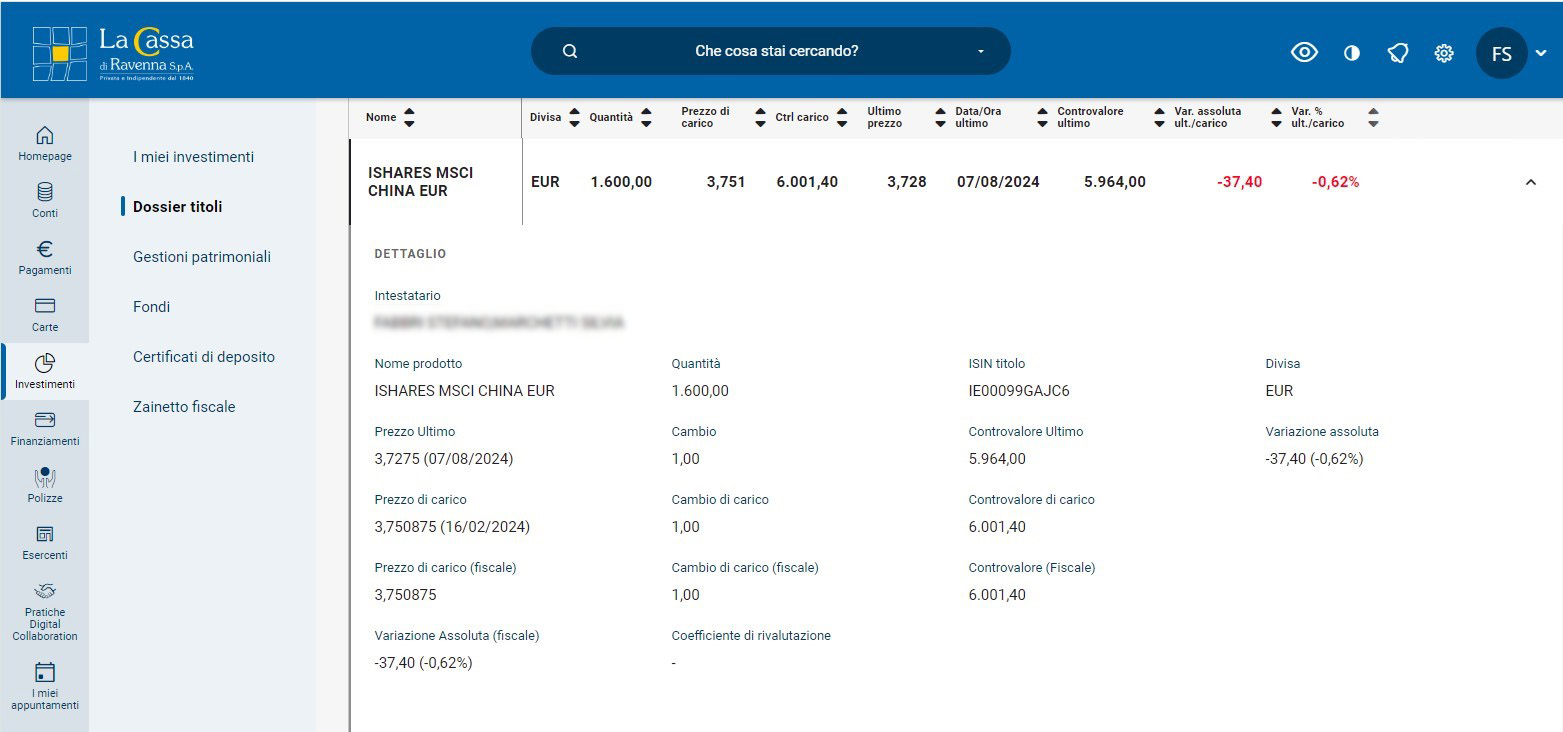Screen dimensions: 1563x732
Task: Click the 07/08/2024 date cell
Action: coord(998,182)
